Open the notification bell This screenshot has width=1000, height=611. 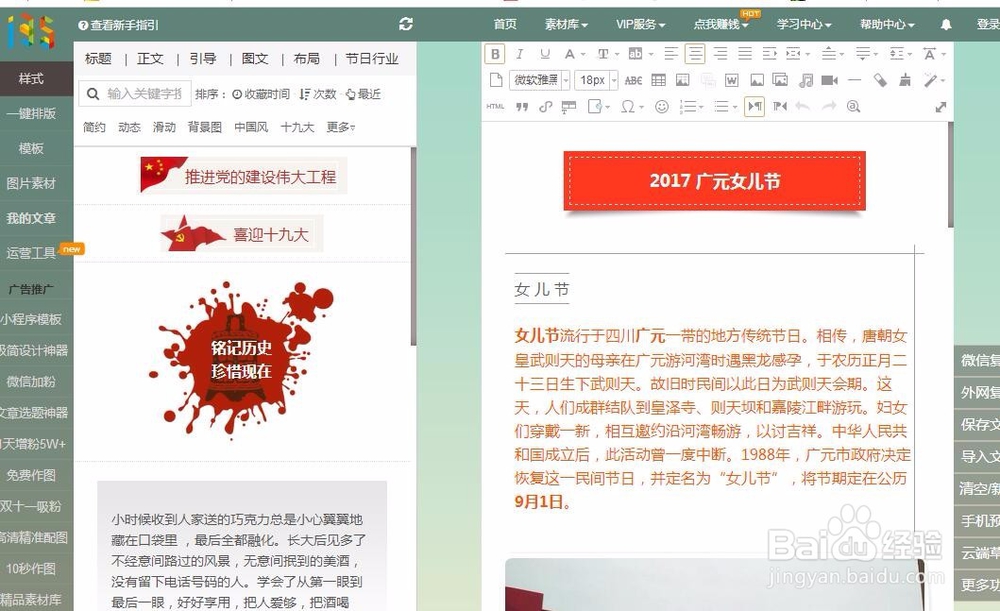tap(946, 24)
